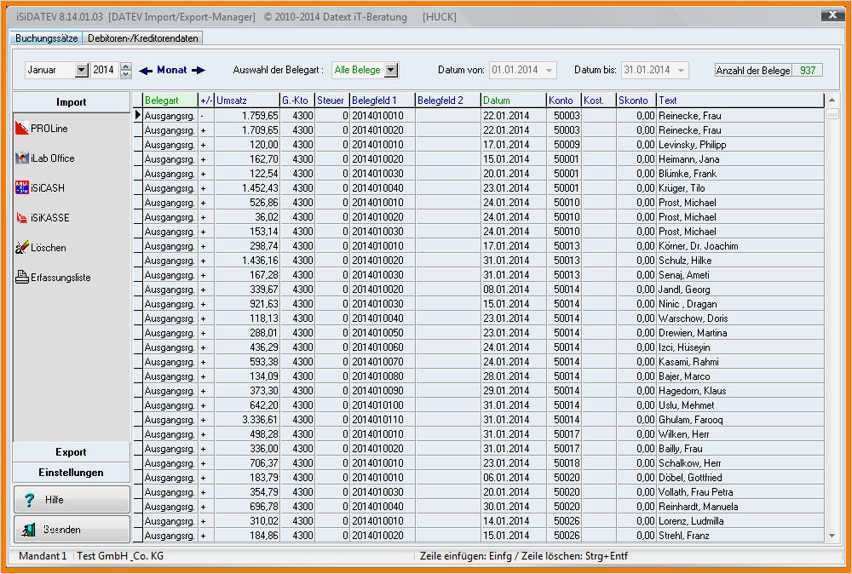
Task: Click the Hilfe button
Action: point(71,500)
